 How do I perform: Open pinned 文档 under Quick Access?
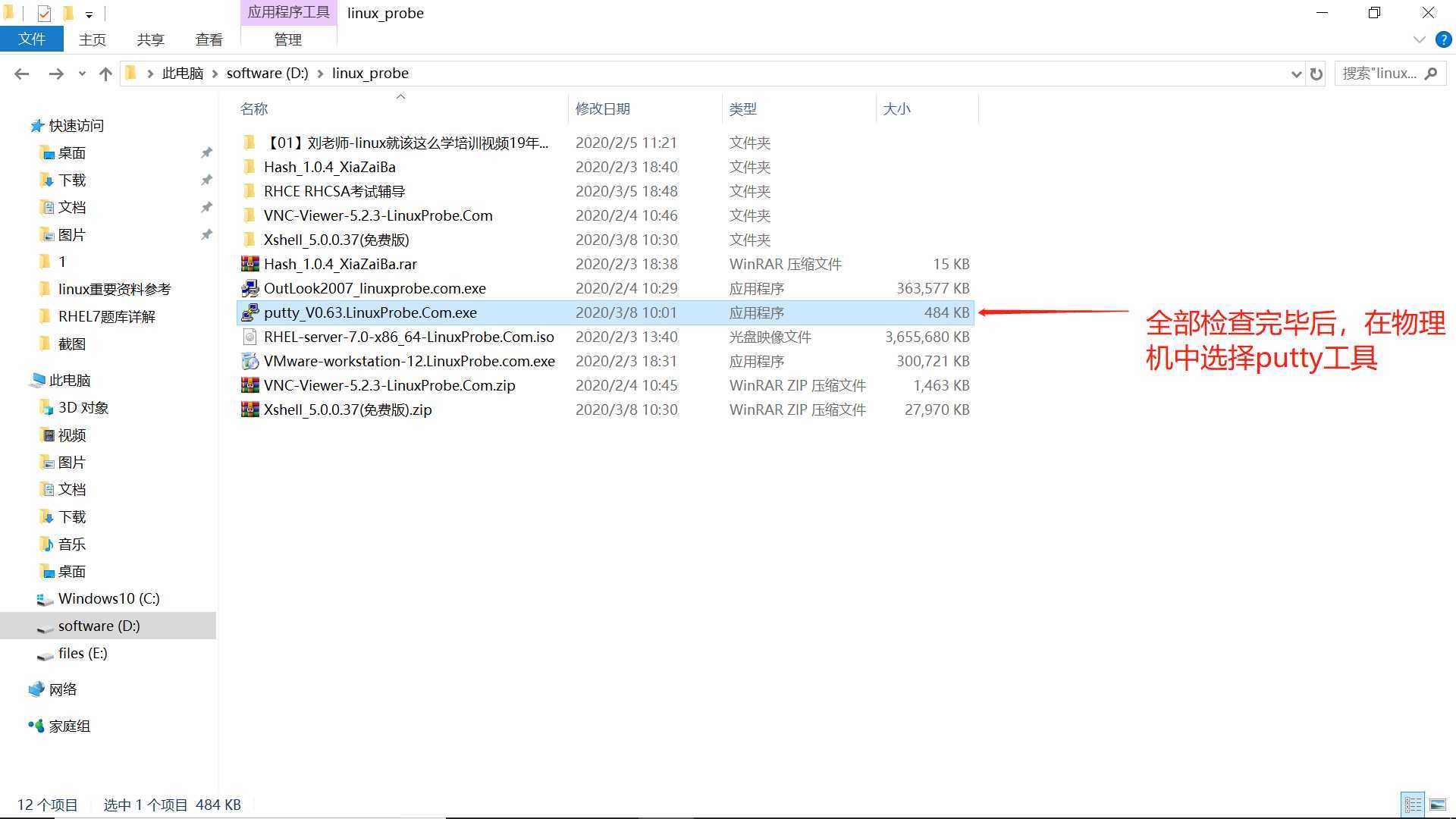click(x=72, y=207)
